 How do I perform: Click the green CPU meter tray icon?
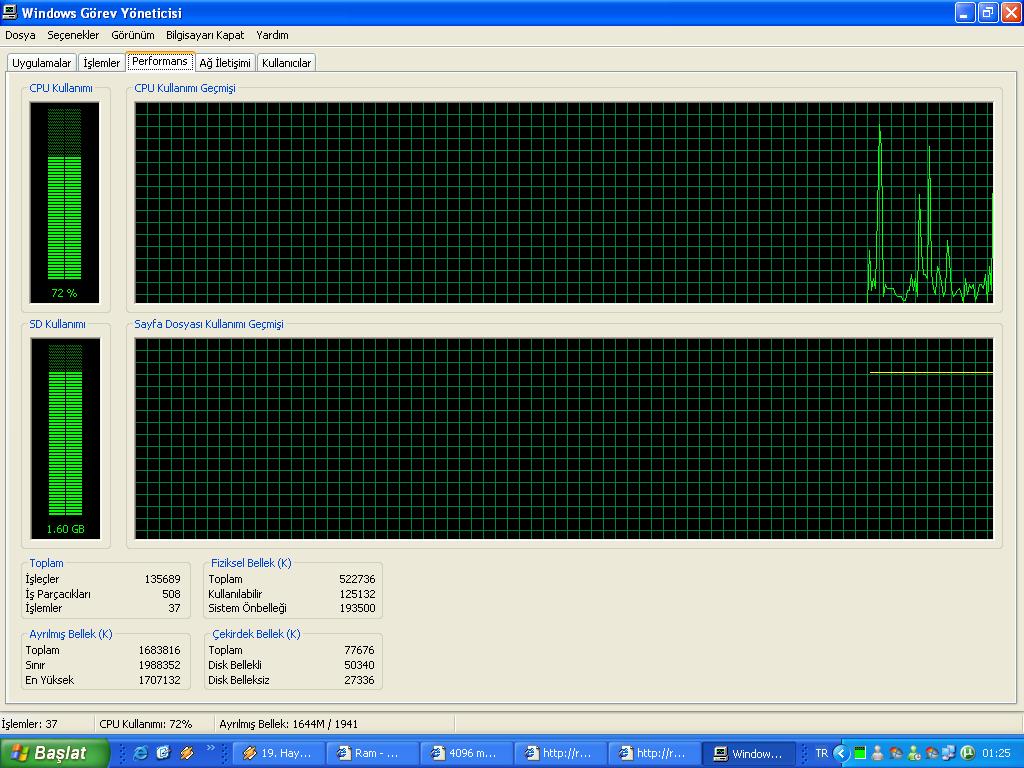tap(860, 753)
